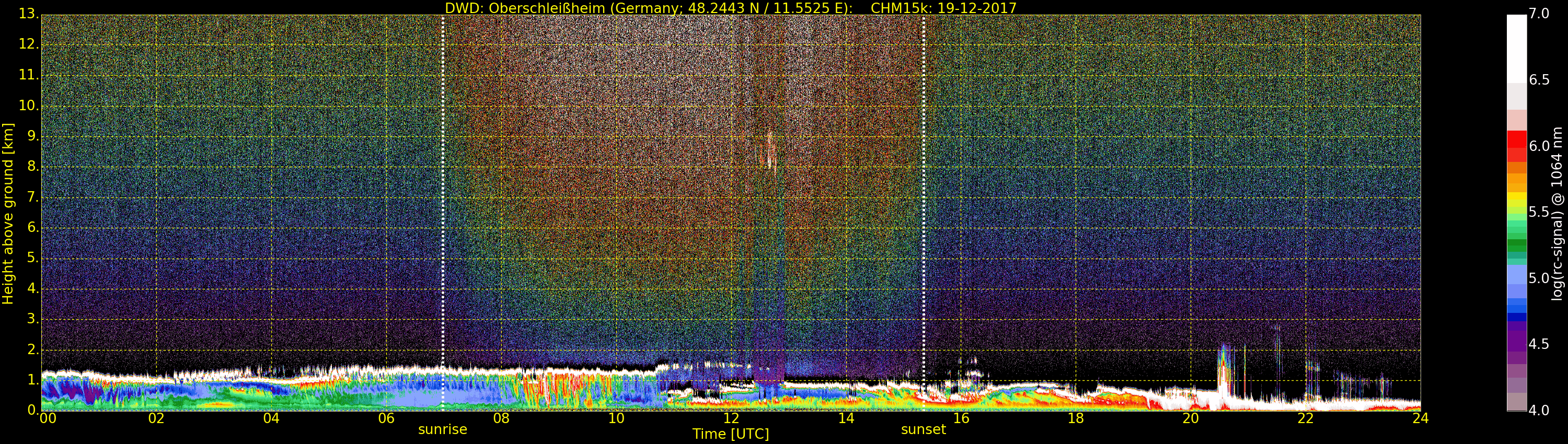
Task: Click the "22" time axis tick label
Action: (1306, 418)
